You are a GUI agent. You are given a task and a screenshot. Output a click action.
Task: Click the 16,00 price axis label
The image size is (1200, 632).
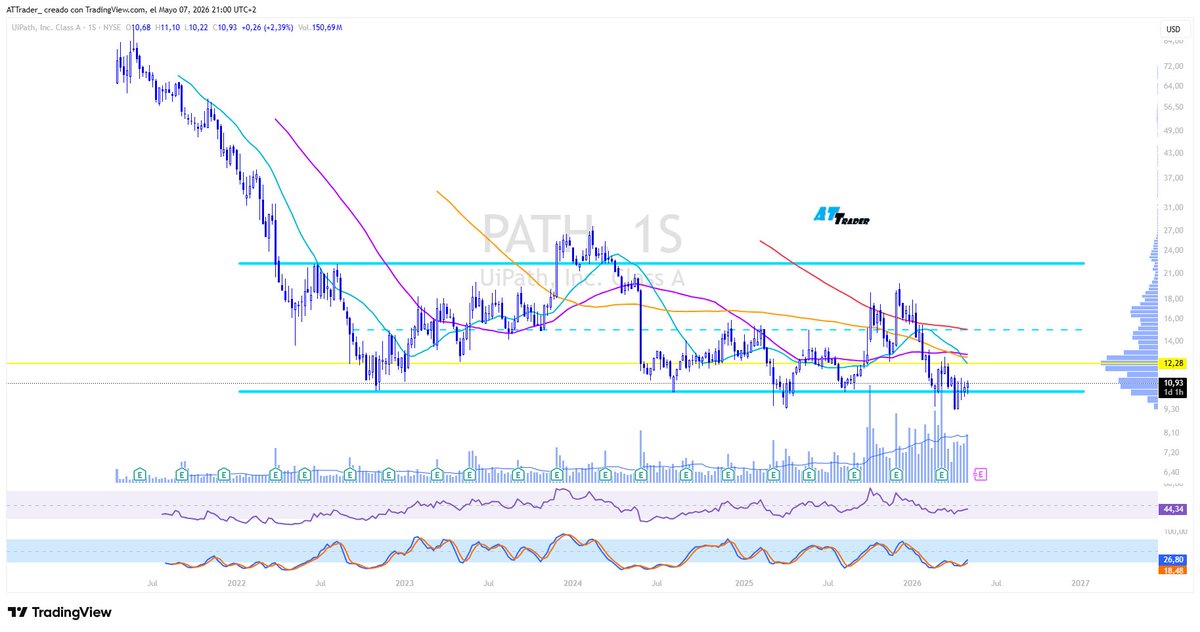click(1172, 318)
